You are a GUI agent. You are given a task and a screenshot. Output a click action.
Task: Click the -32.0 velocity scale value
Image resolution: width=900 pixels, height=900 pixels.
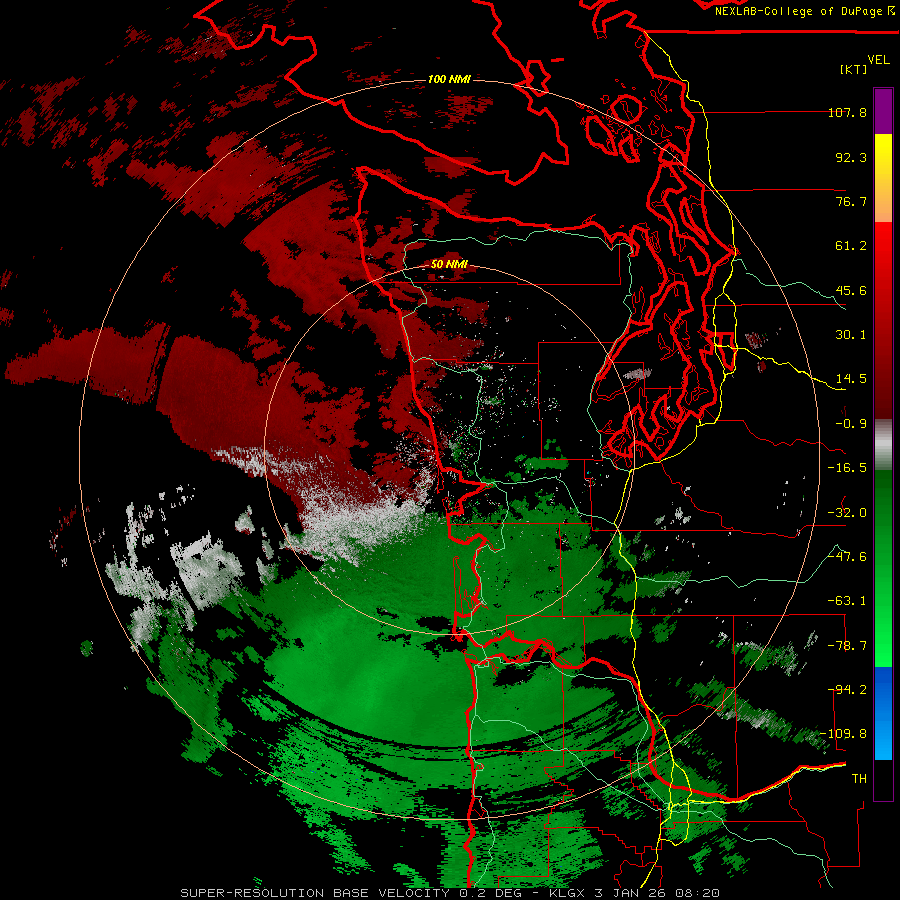pos(847,513)
